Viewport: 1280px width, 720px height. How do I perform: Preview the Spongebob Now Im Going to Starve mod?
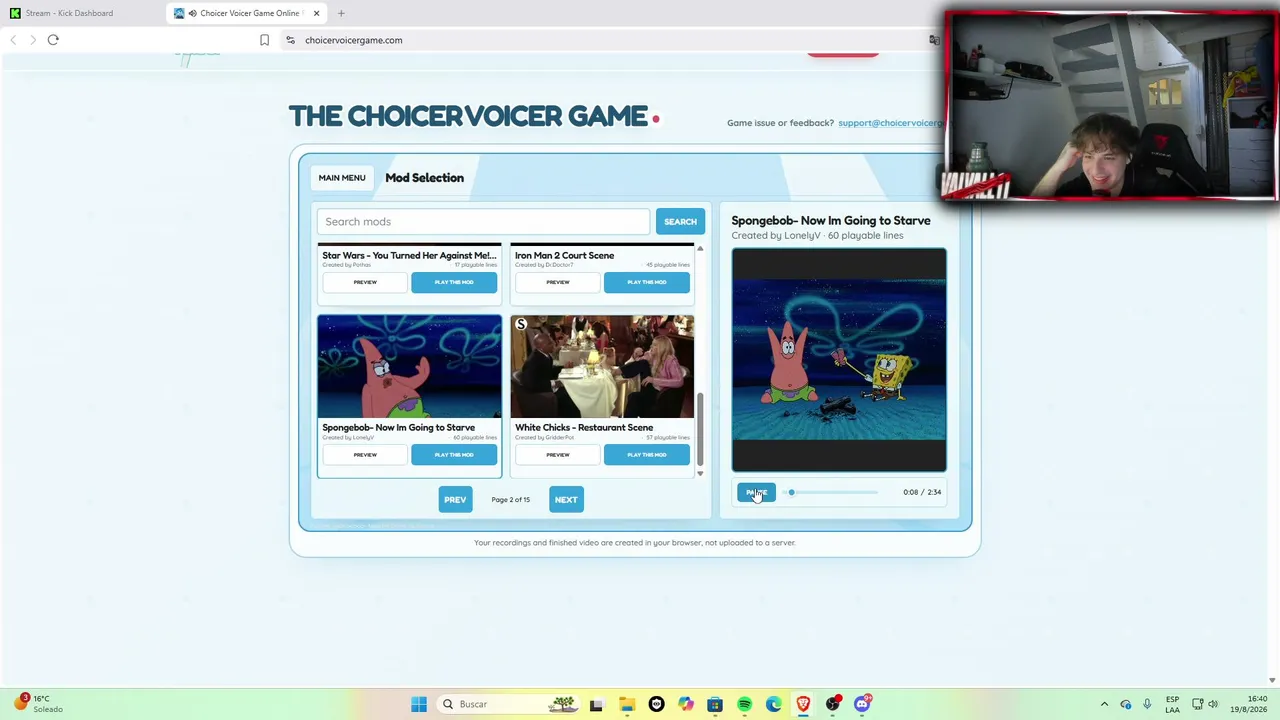point(365,455)
